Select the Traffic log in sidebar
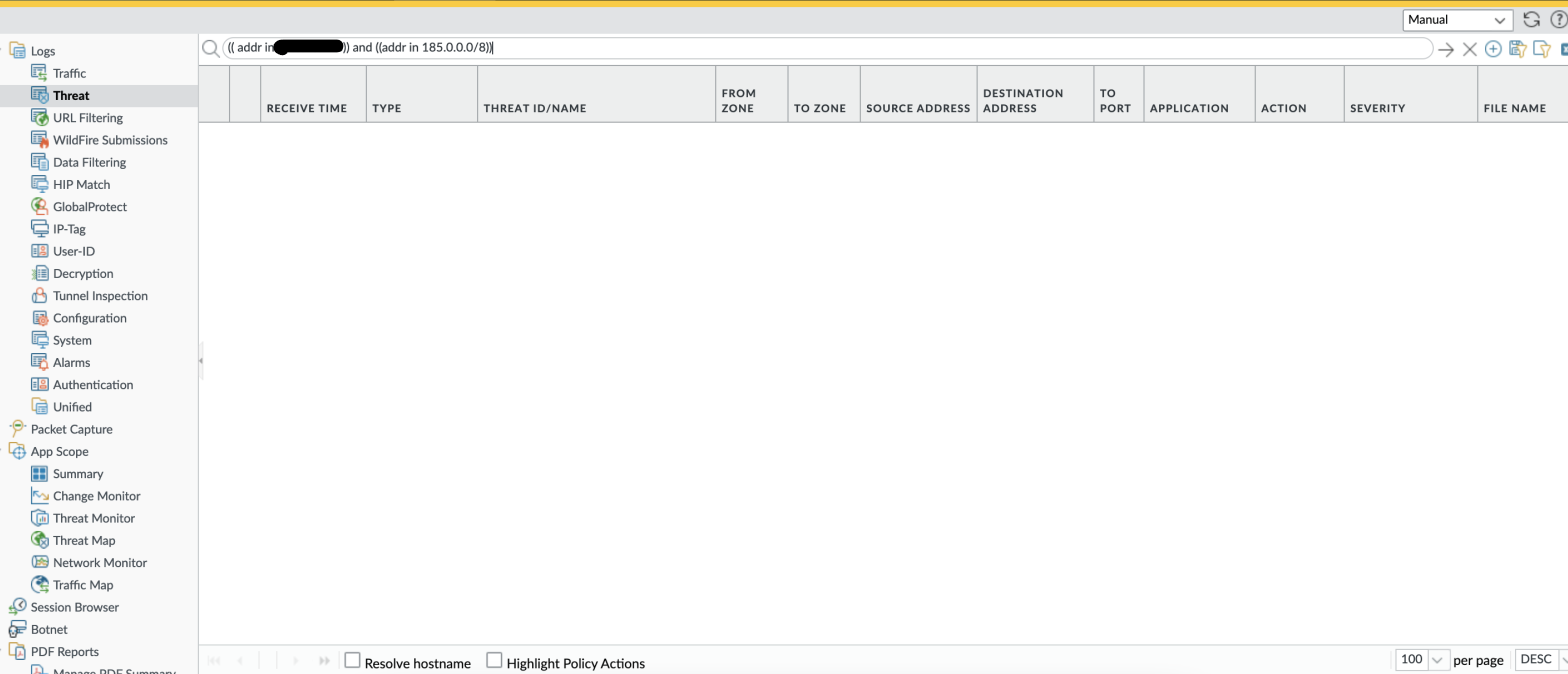Screen dimensions: 1568x674 pos(69,73)
